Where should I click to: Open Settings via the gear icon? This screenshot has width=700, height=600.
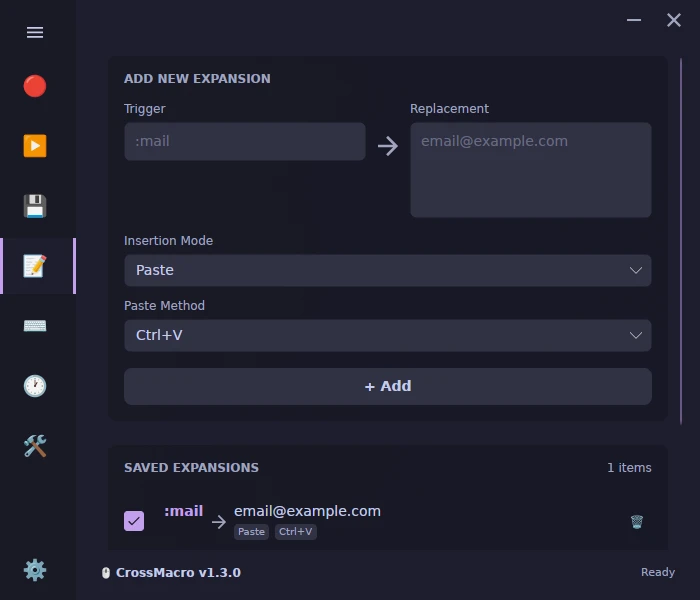(x=35, y=570)
